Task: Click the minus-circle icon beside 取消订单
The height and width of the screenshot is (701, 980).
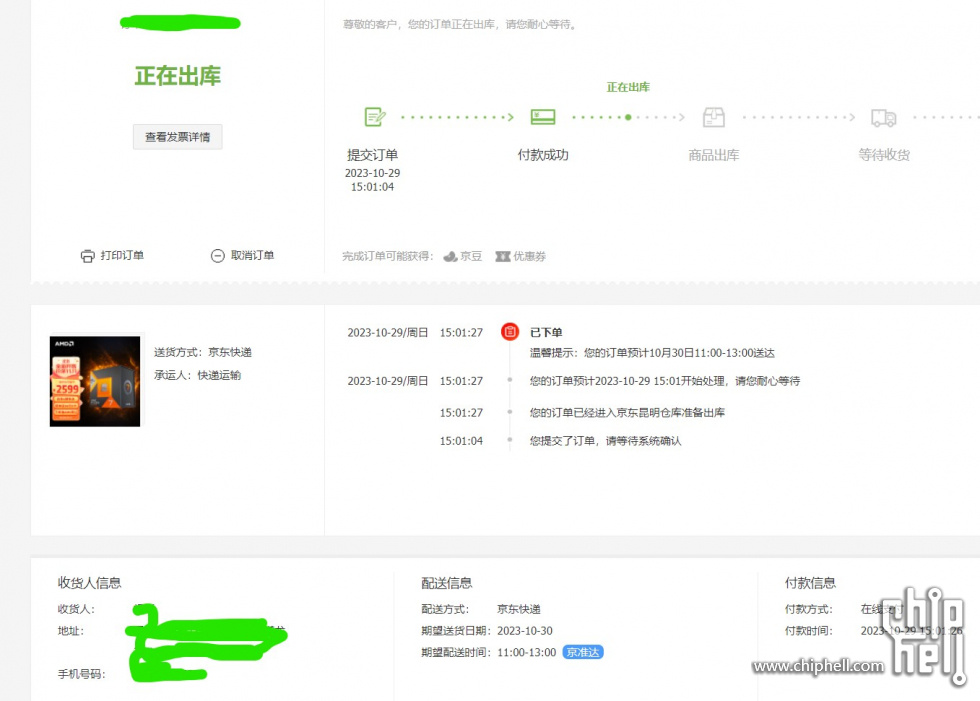Action: click(x=218, y=256)
